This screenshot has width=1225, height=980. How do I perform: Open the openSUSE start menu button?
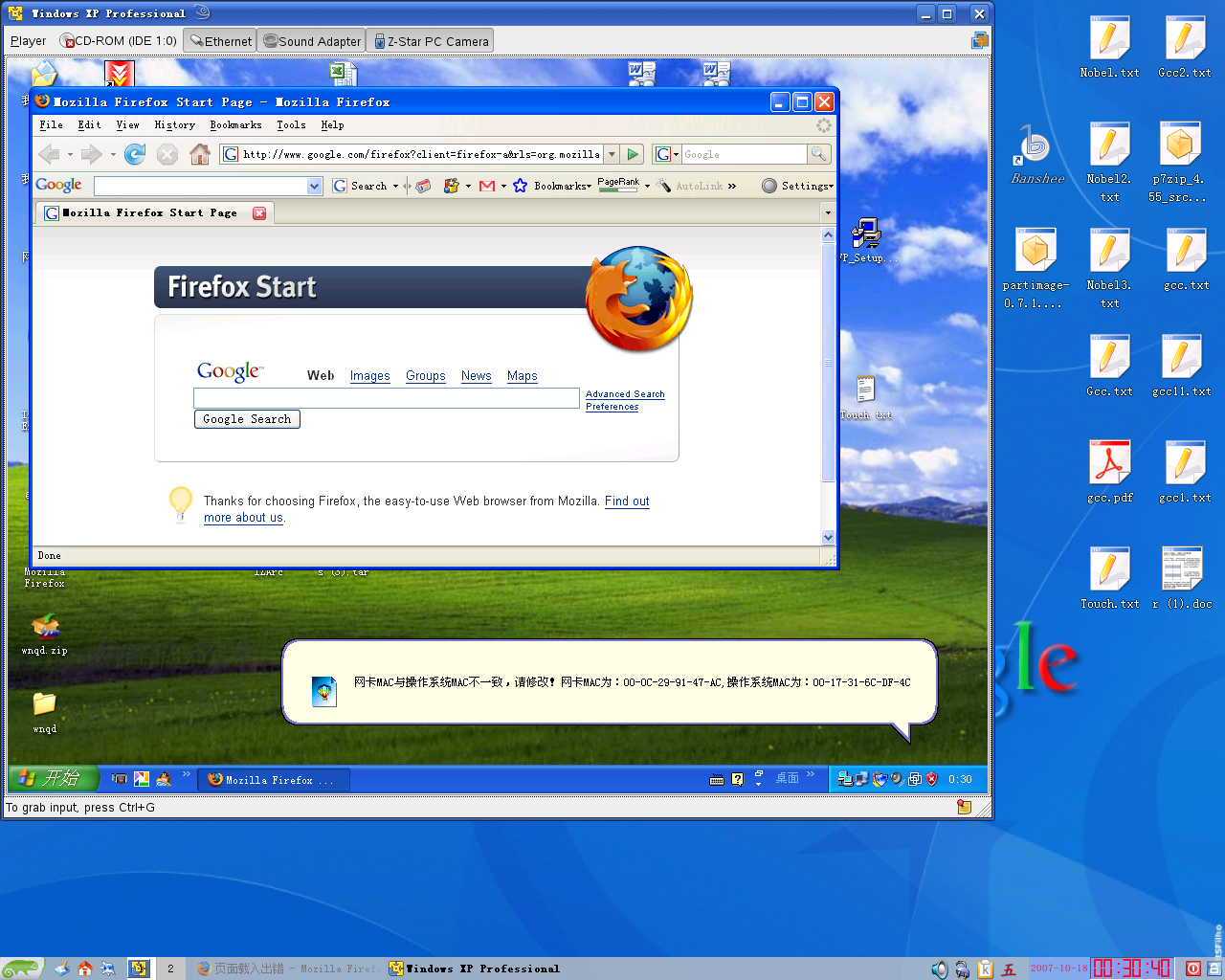22,969
